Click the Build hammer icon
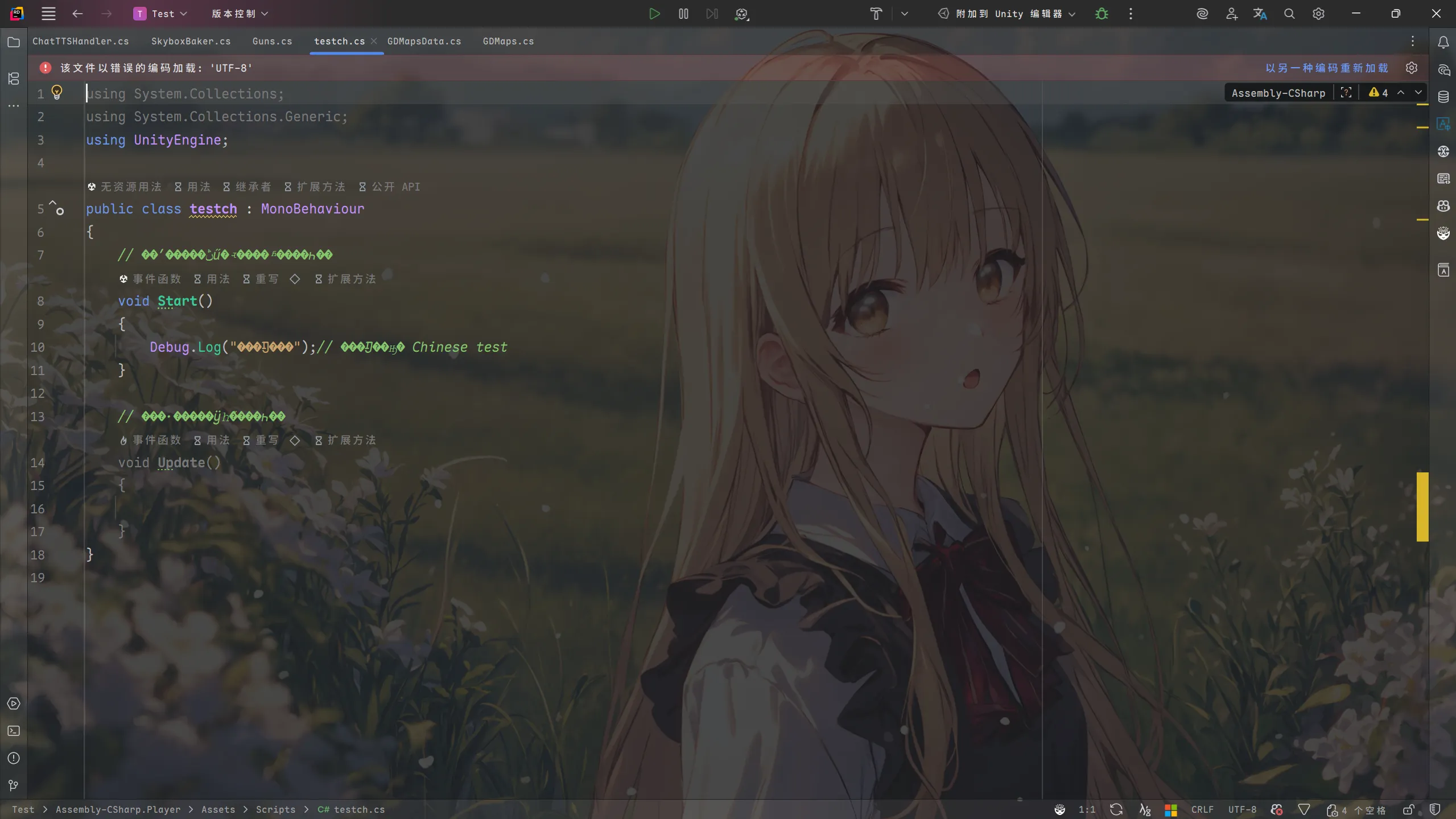This screenshot has height=819, width=1456. (875, 14)
